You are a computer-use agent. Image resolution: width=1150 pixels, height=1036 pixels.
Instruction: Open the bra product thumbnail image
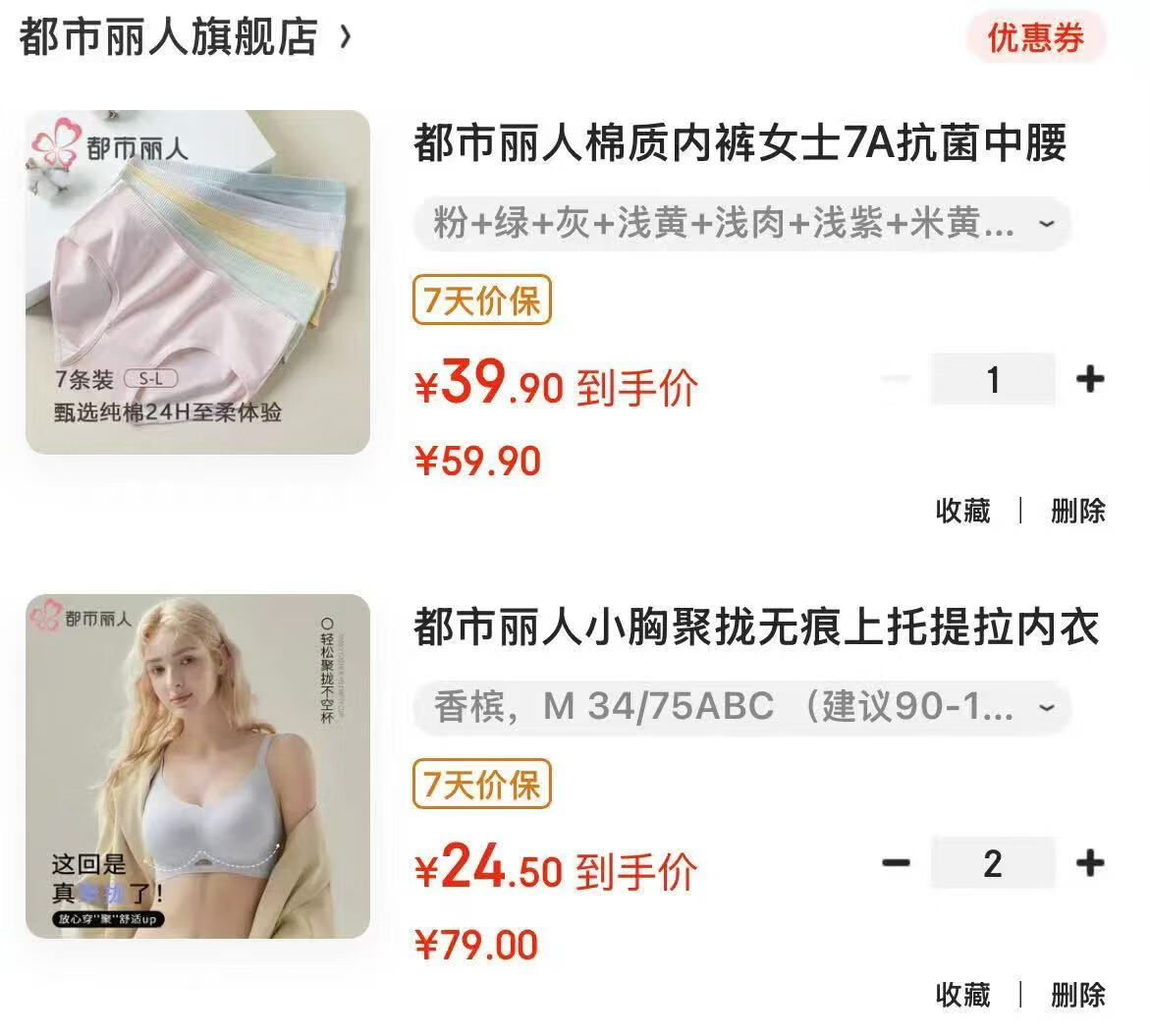[198, 766]
